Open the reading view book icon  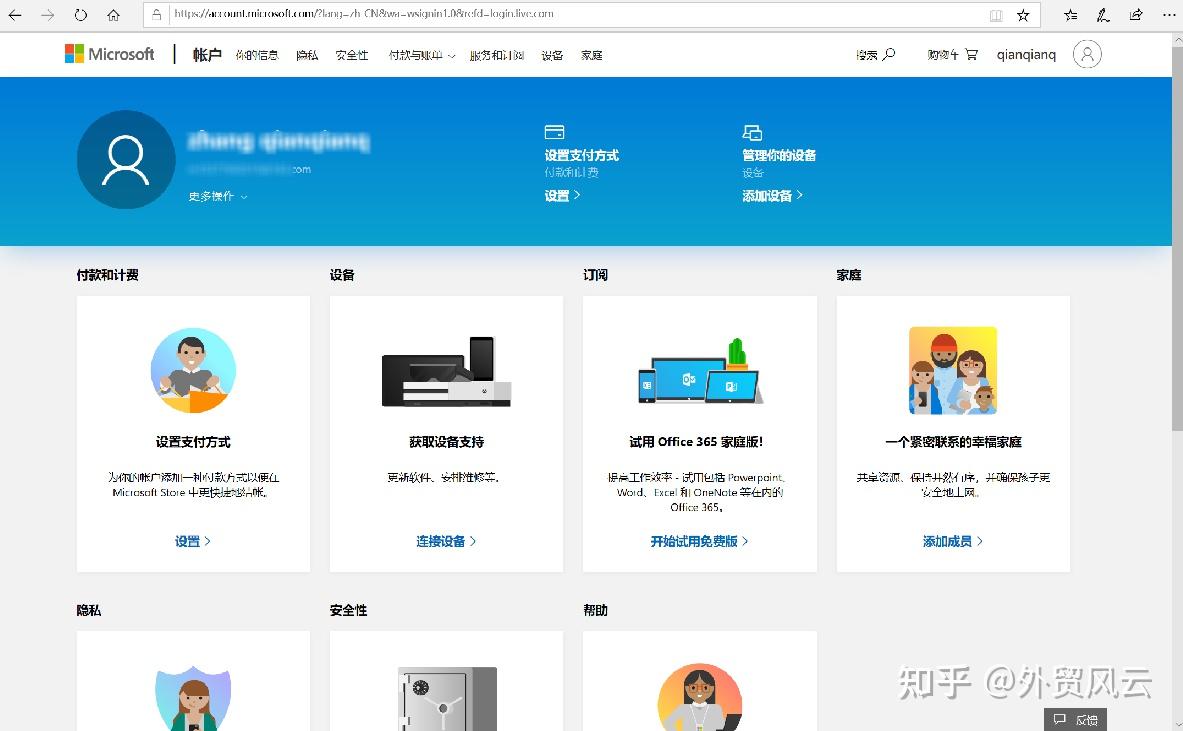click(x=996, y=15)
